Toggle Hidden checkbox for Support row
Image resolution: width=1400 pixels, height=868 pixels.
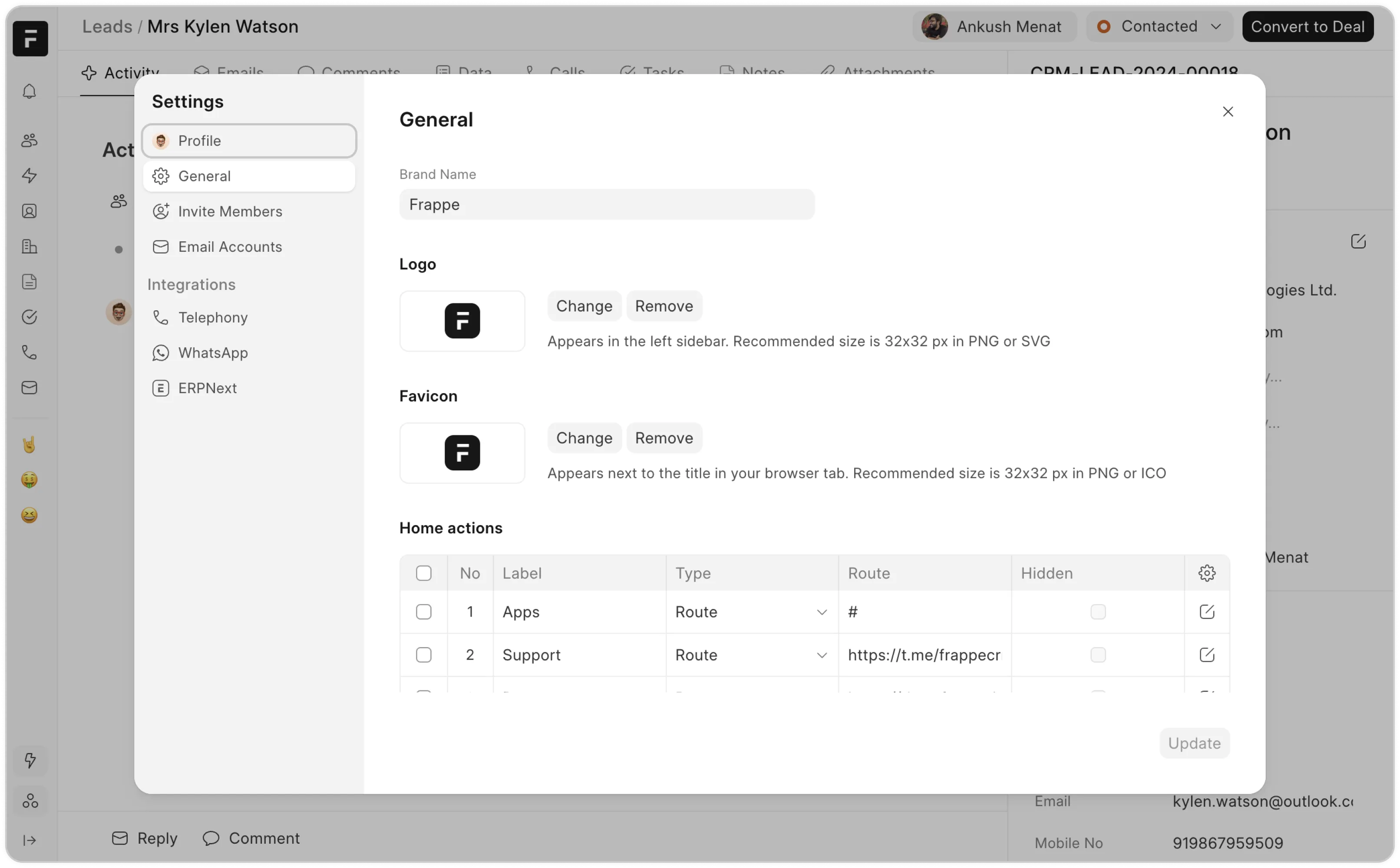pyautogui.click(x=1097, y=654)
